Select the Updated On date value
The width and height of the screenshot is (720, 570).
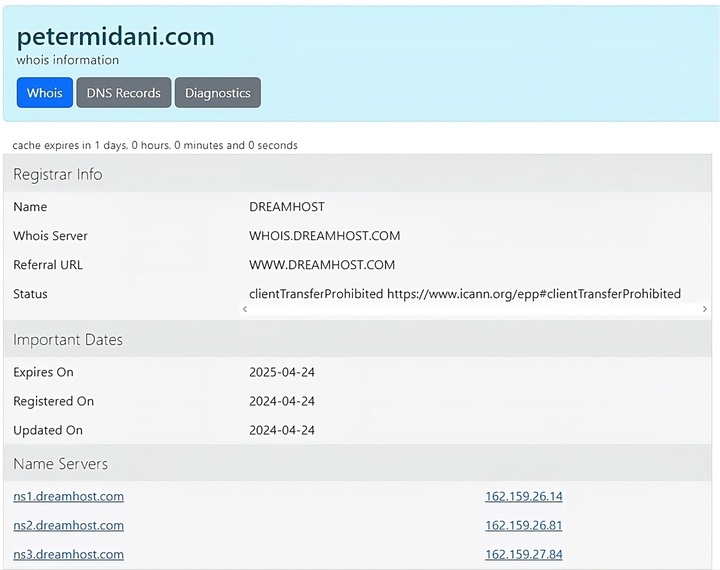point(282,430)
